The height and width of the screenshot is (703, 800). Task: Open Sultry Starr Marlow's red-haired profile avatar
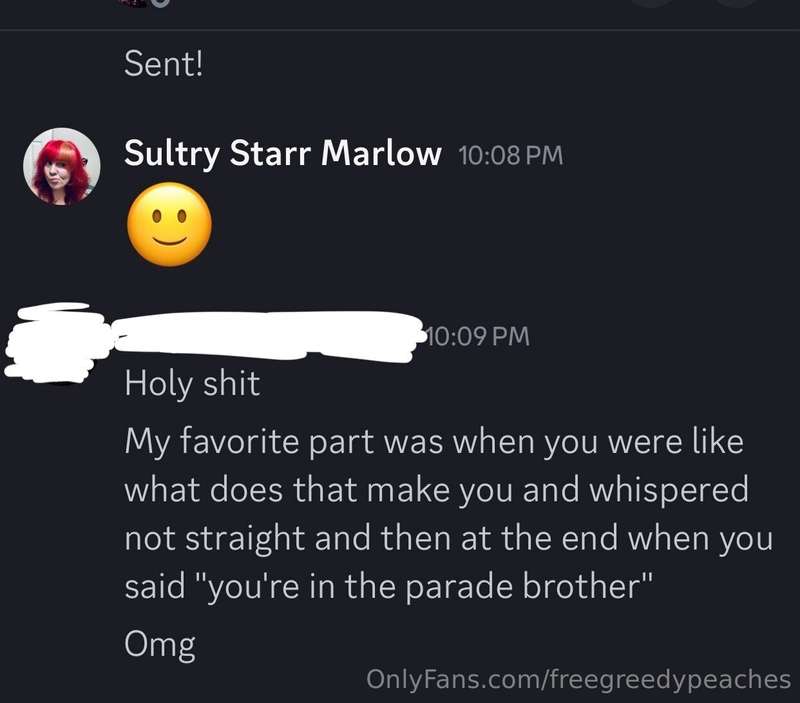tap(62, 166)
